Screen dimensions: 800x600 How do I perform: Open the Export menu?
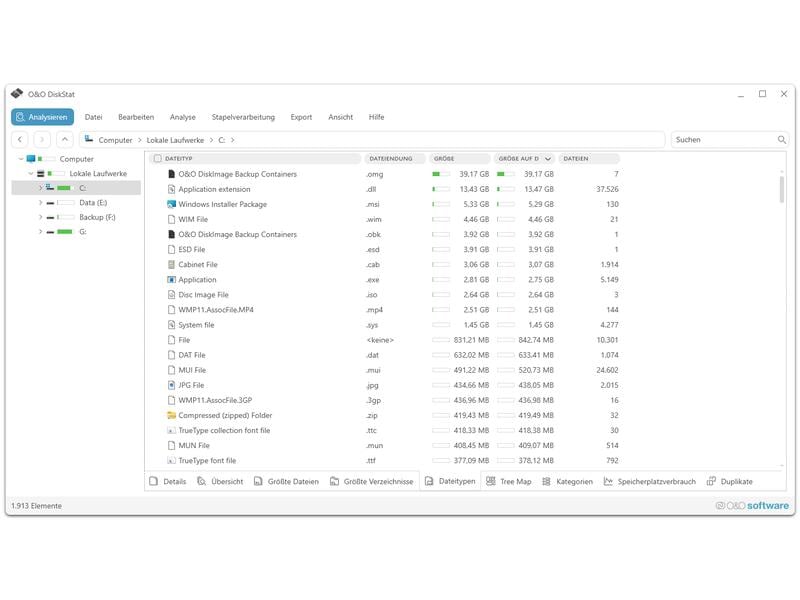(301, 117)
